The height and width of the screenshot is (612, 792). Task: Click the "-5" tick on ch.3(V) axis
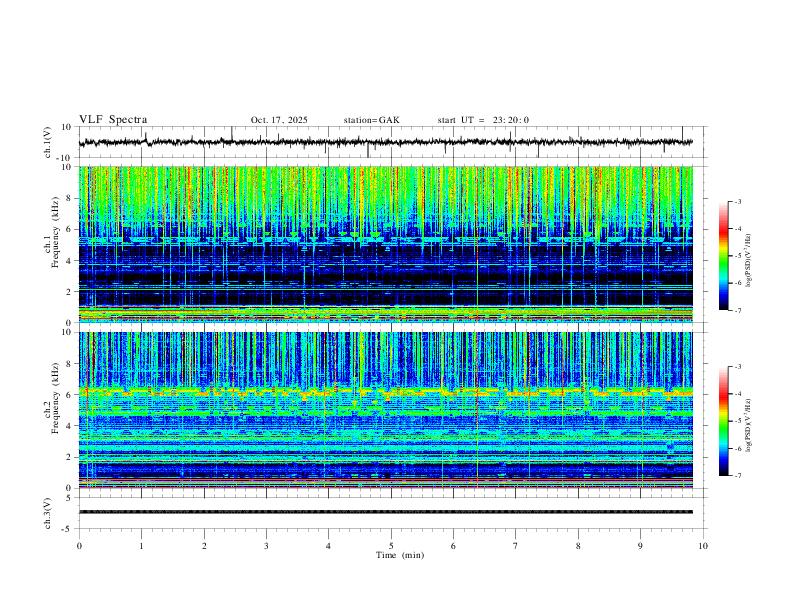[x=68, y=529]
